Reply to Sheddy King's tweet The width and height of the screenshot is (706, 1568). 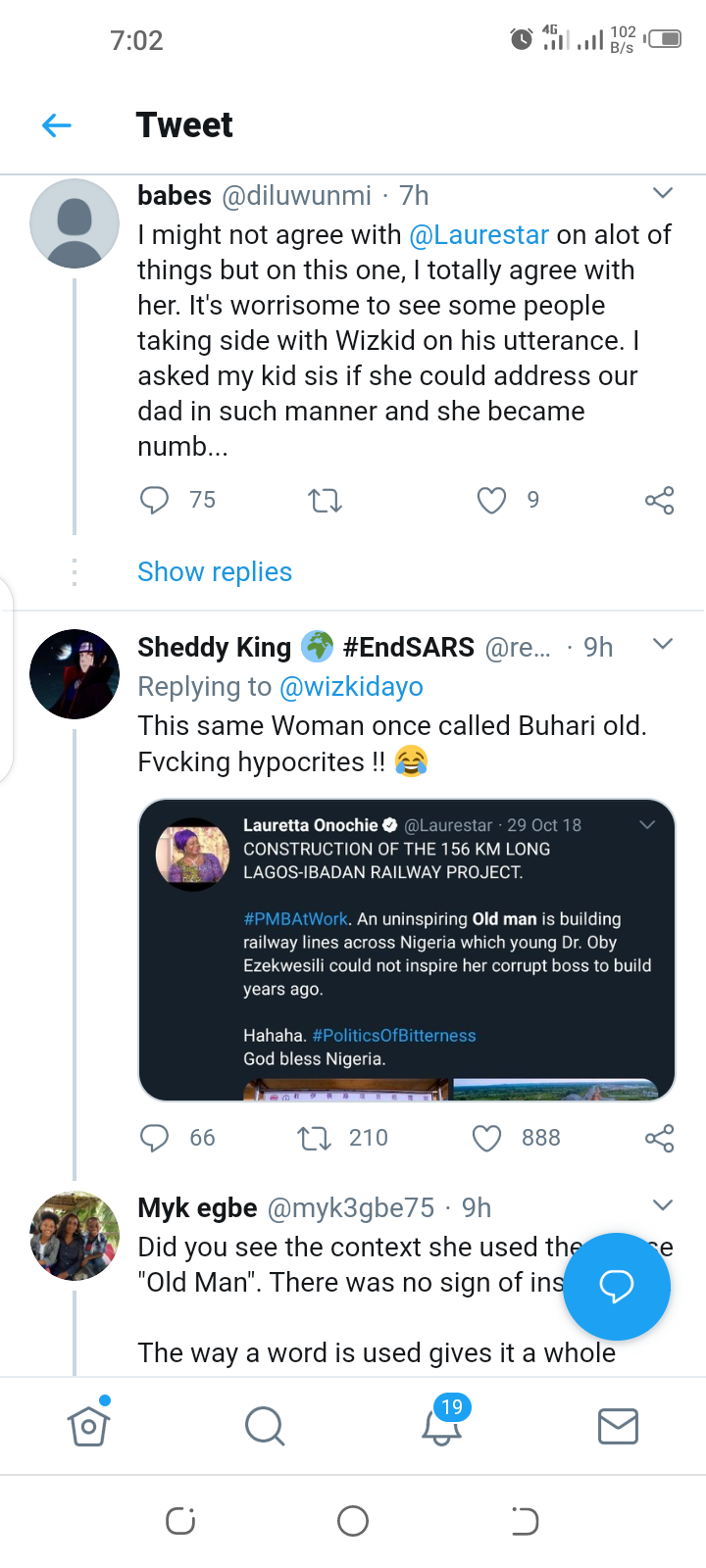click(x=155, y=1138)
